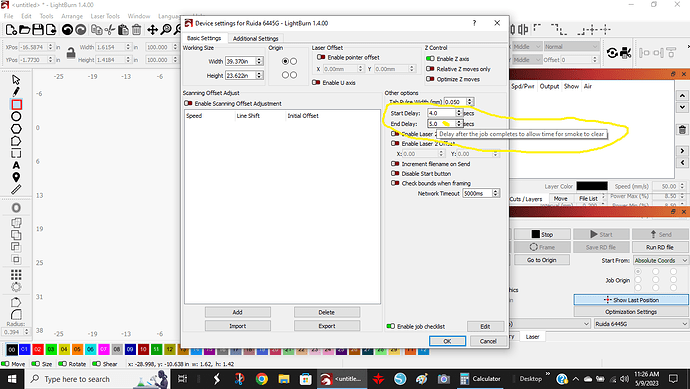The image size is (690, 389).
Task: Select the Pan/move view arrows icon
Action: pyautogui.click(x=152, y=29)
